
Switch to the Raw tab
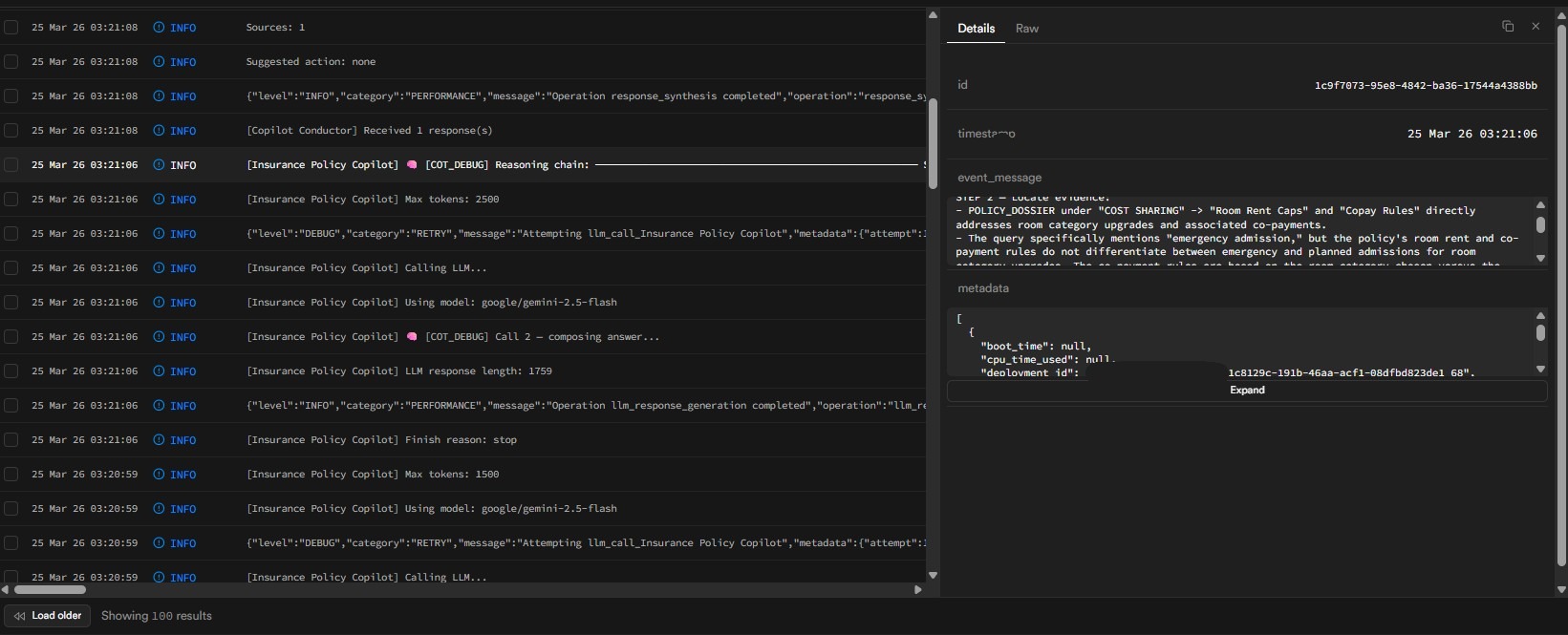pyautogui.click(x=1026, y=29)
